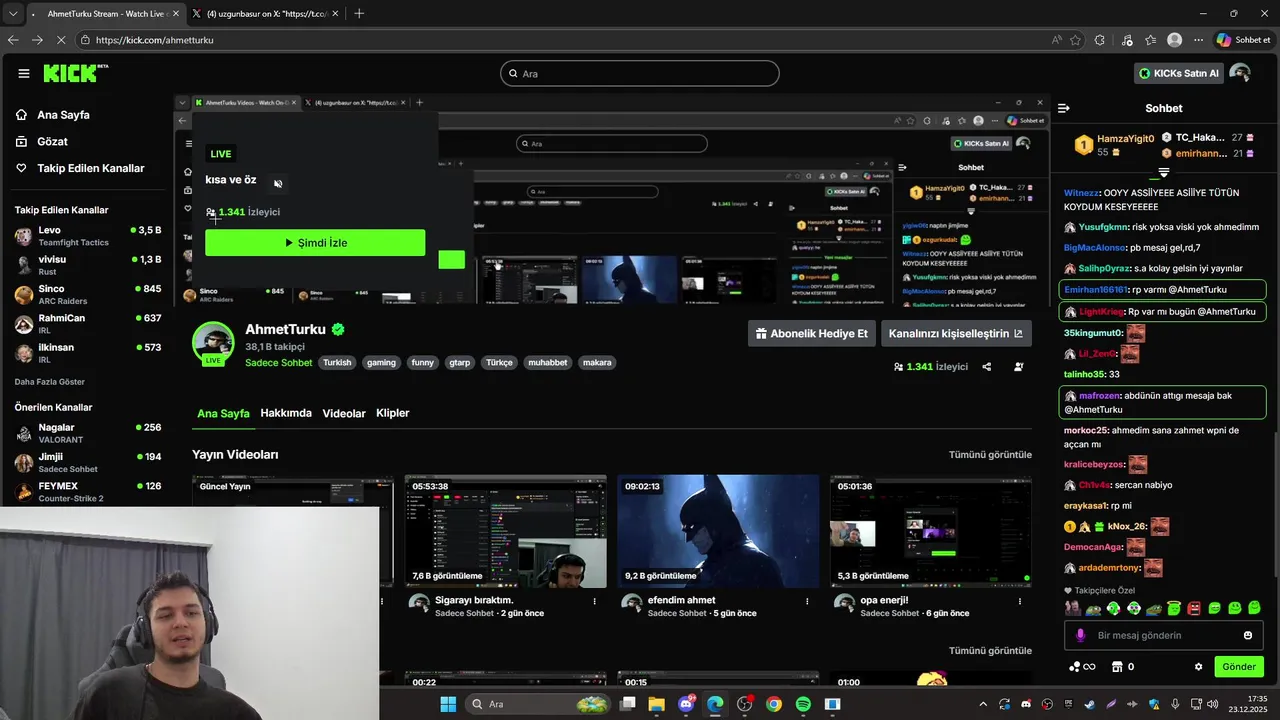
Task: Open the Sinco channel in sidebar
Action: coord(88,294)
